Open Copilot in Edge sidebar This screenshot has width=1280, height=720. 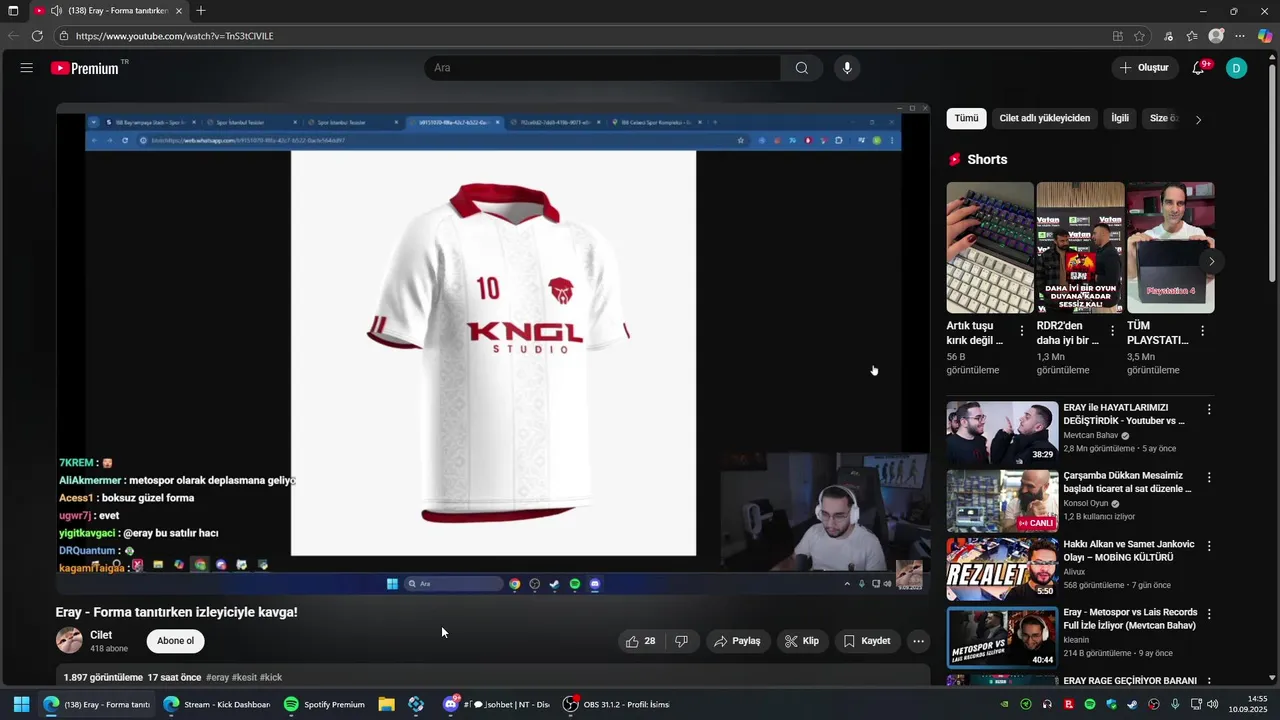[x=1265, y=36]
